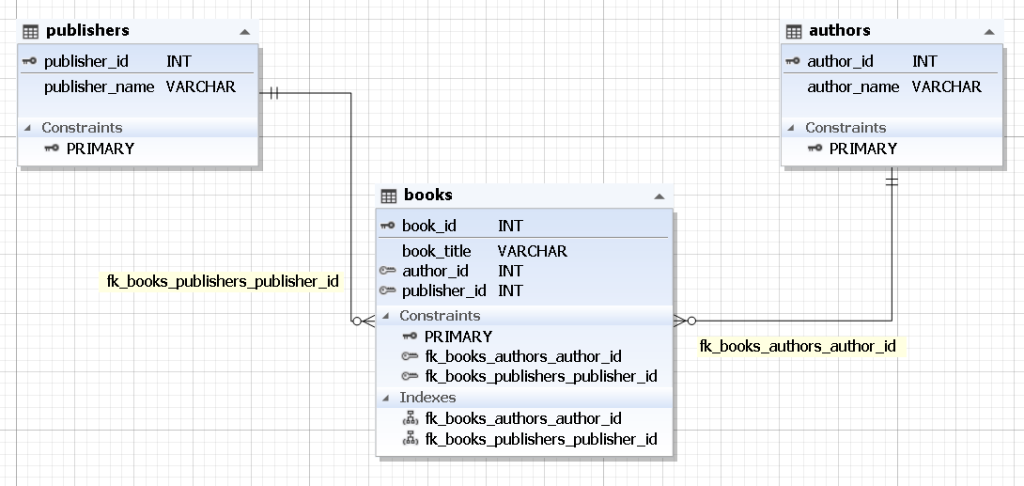Click the authors table grid icon

(x=793, y=31)
